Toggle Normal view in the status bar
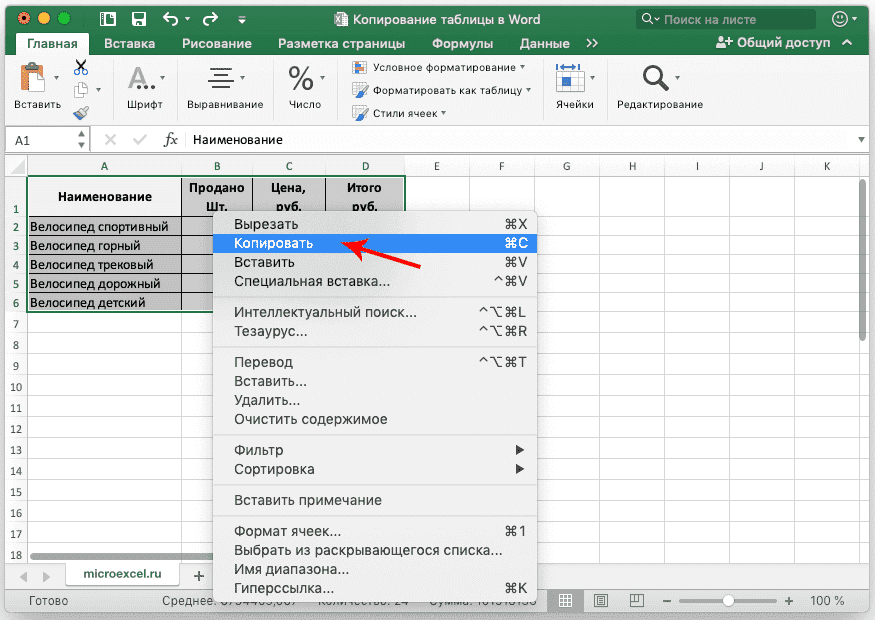 point(566,600)
